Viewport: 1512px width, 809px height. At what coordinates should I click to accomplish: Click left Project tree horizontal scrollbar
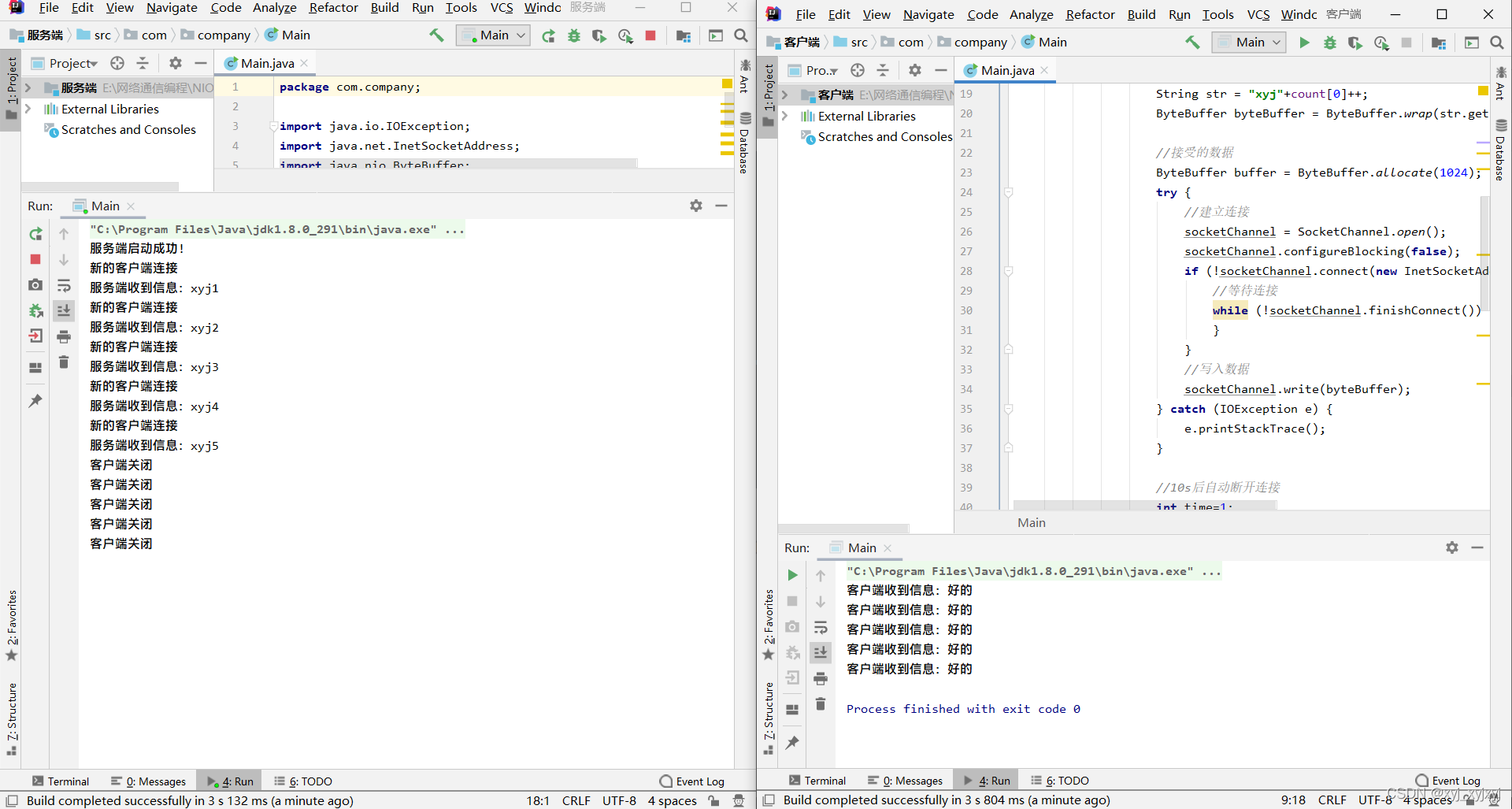[x=99, y=187]
